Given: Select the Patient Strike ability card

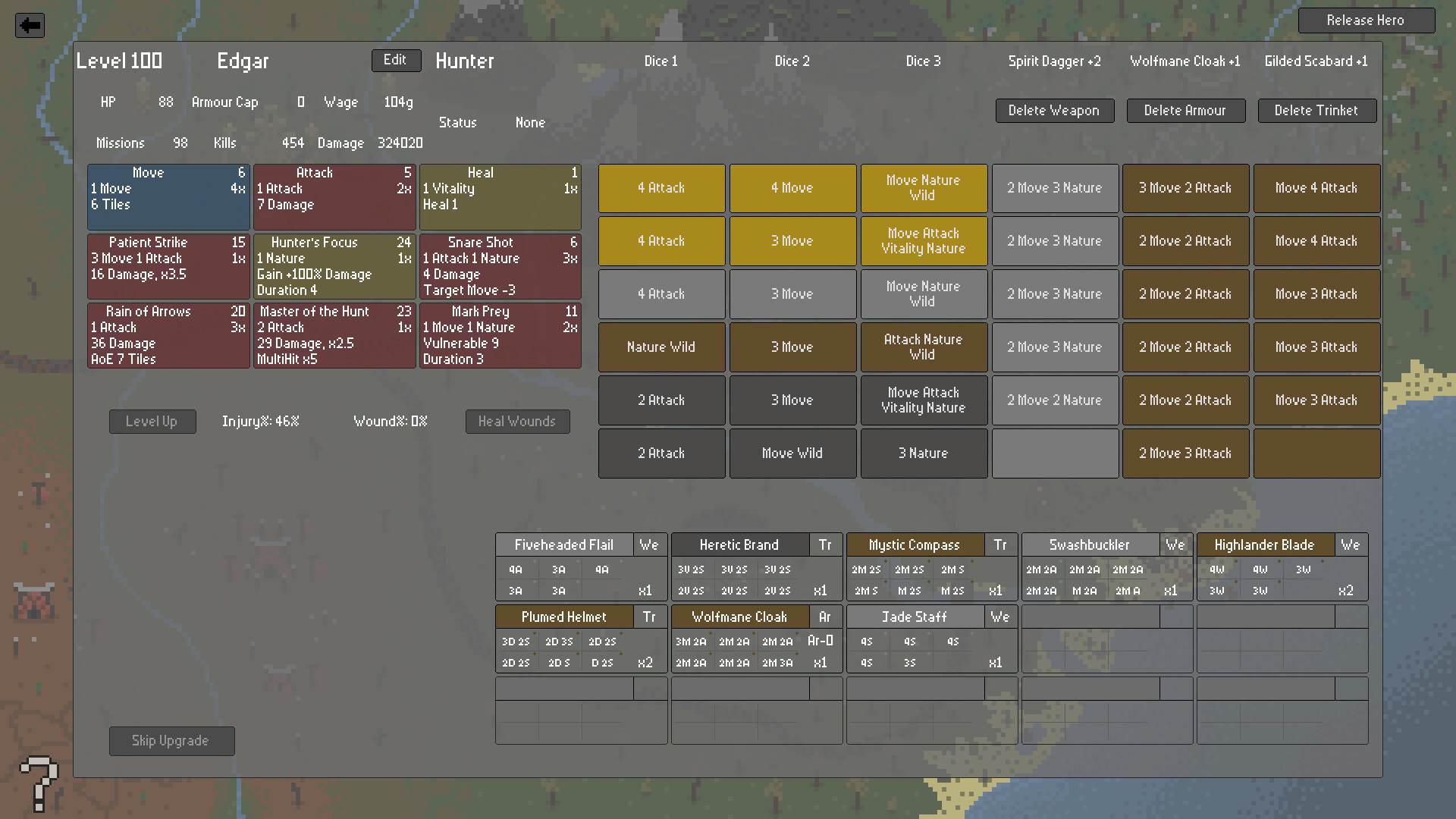Looking at the screenshot, I should coord(168,266).
